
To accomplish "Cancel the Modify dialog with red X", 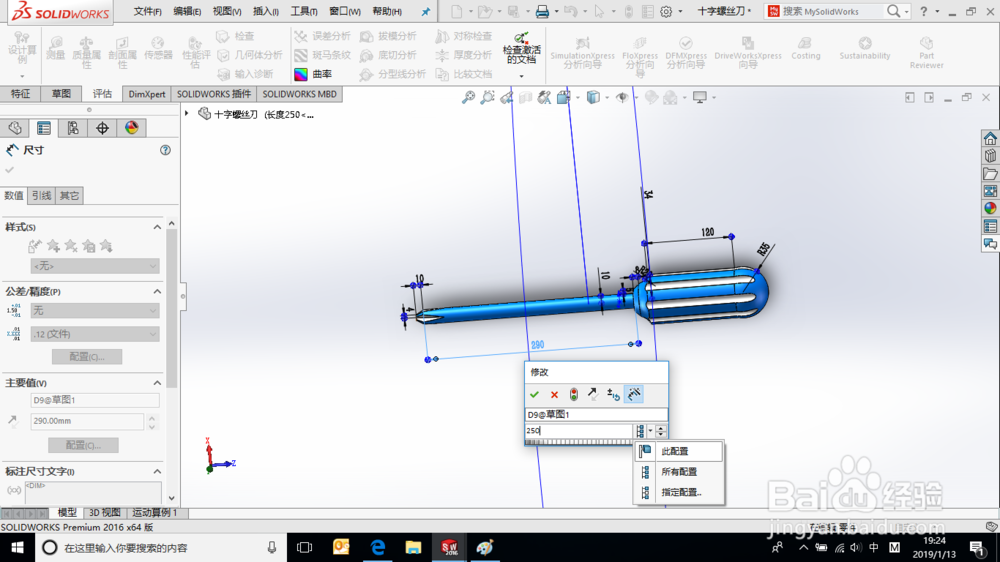I will 554,394.
